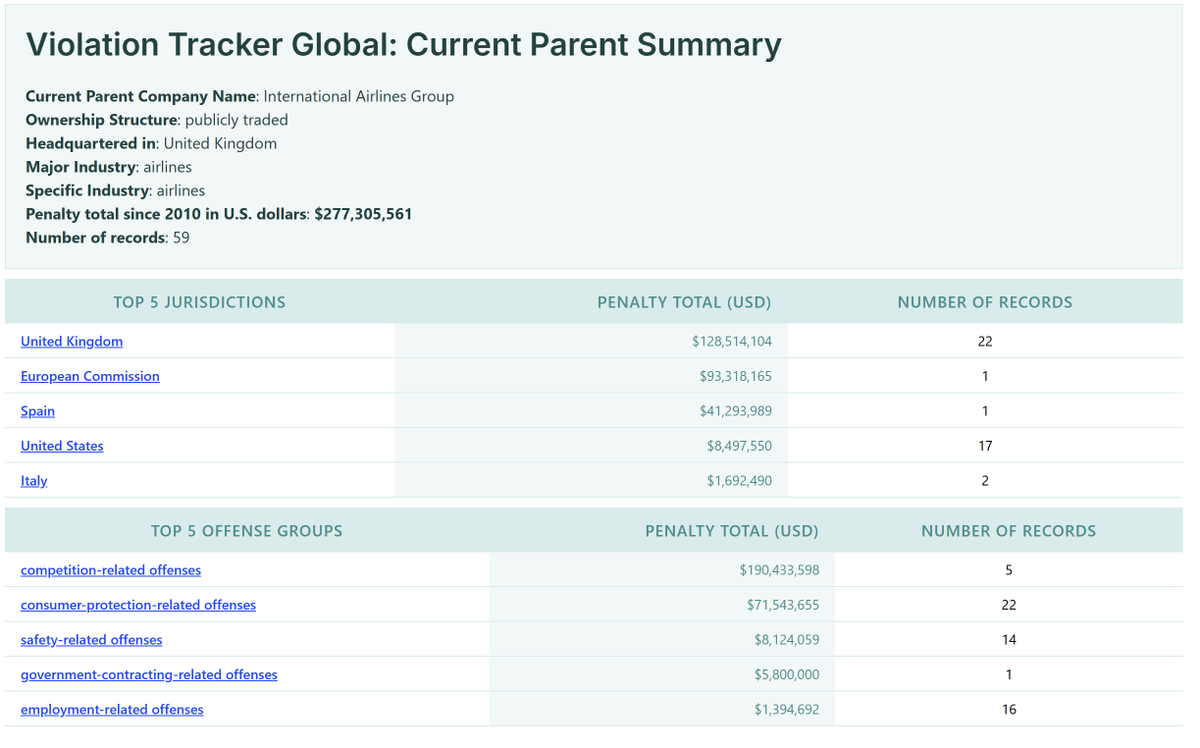
Task: Click the competition offenses penalty $190,433,598
Action: [x=780, y=570]
